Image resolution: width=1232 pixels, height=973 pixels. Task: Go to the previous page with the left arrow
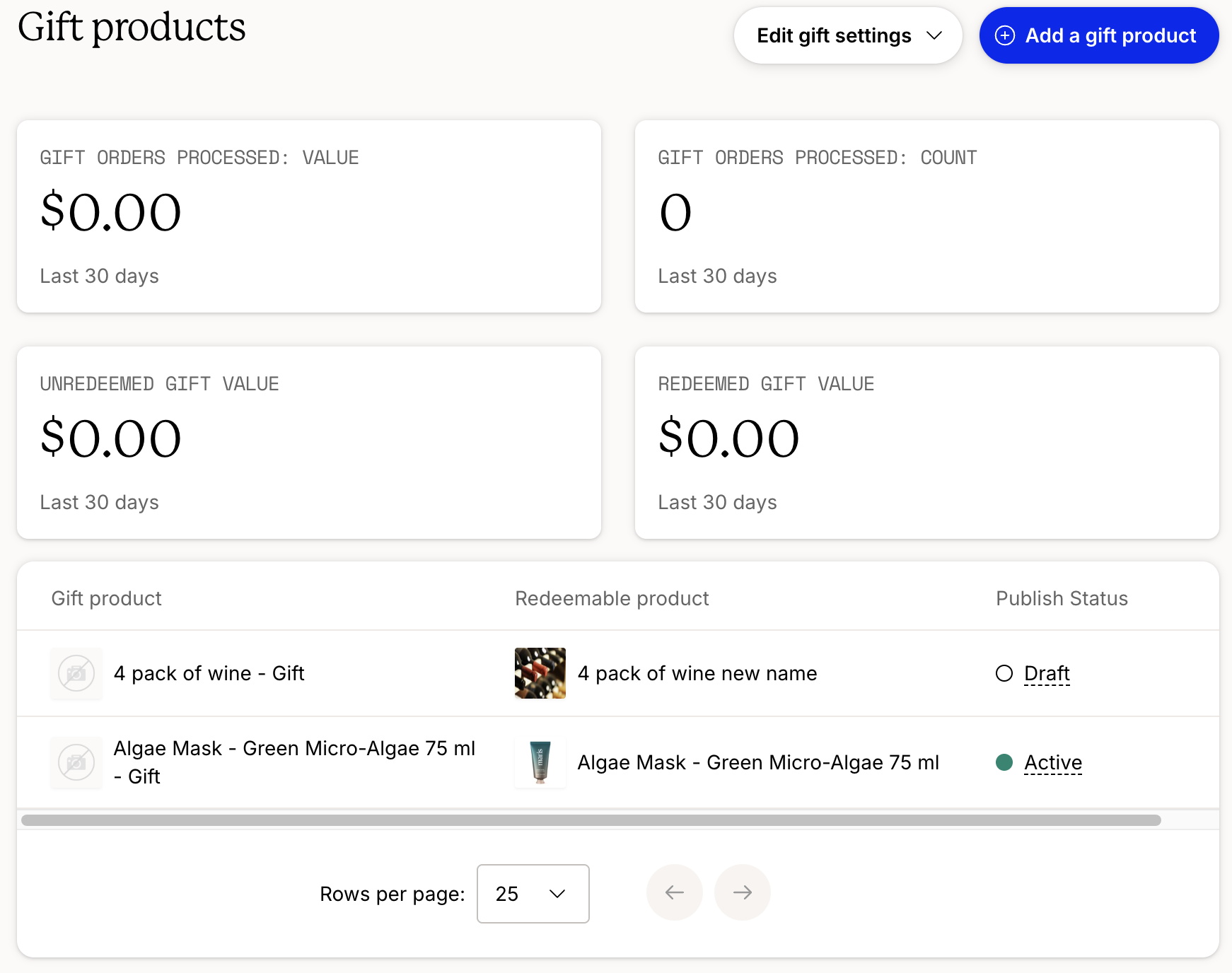tap(675, 892)
